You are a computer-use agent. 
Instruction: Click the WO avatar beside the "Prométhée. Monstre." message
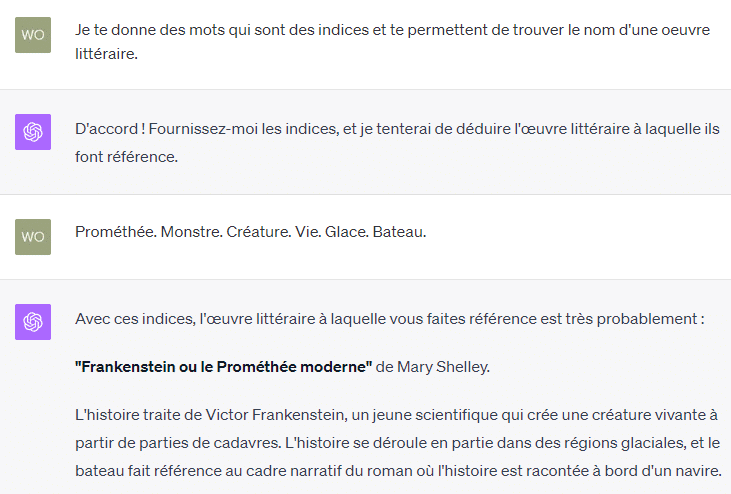[x=33, y=236]
